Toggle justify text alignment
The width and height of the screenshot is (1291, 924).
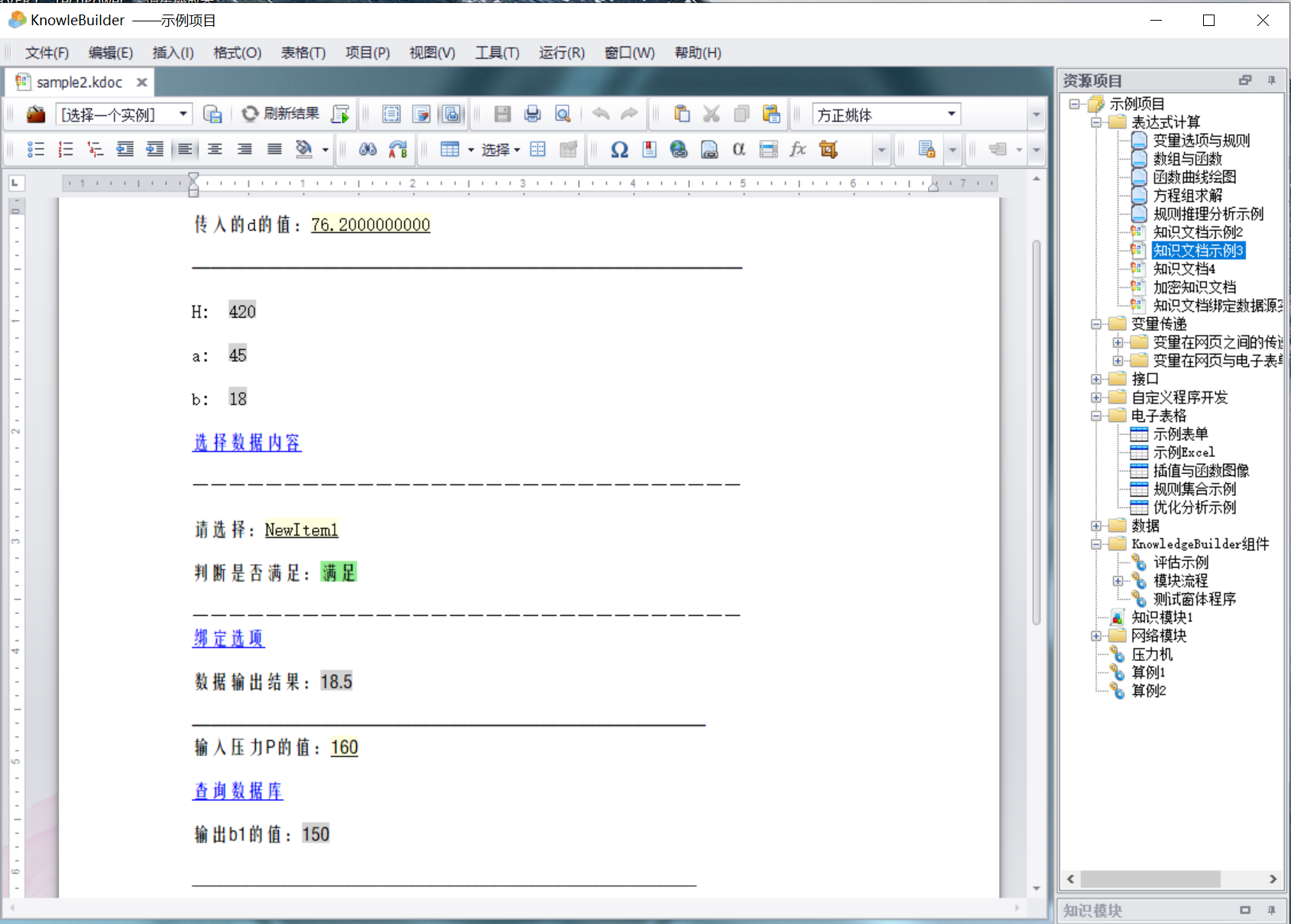[274, 150]
